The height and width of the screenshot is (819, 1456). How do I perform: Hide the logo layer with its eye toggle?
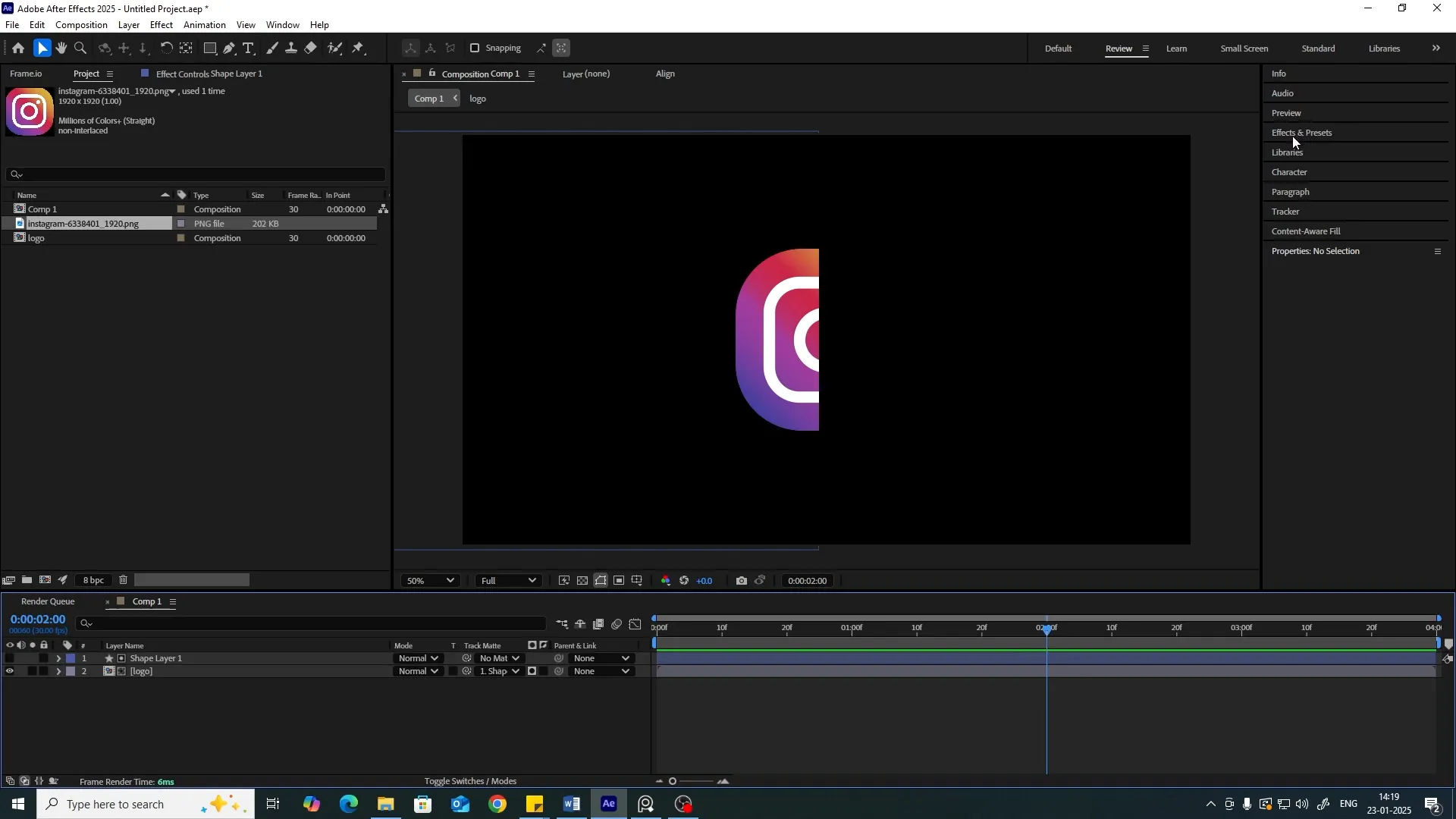[x=9, y=671]
